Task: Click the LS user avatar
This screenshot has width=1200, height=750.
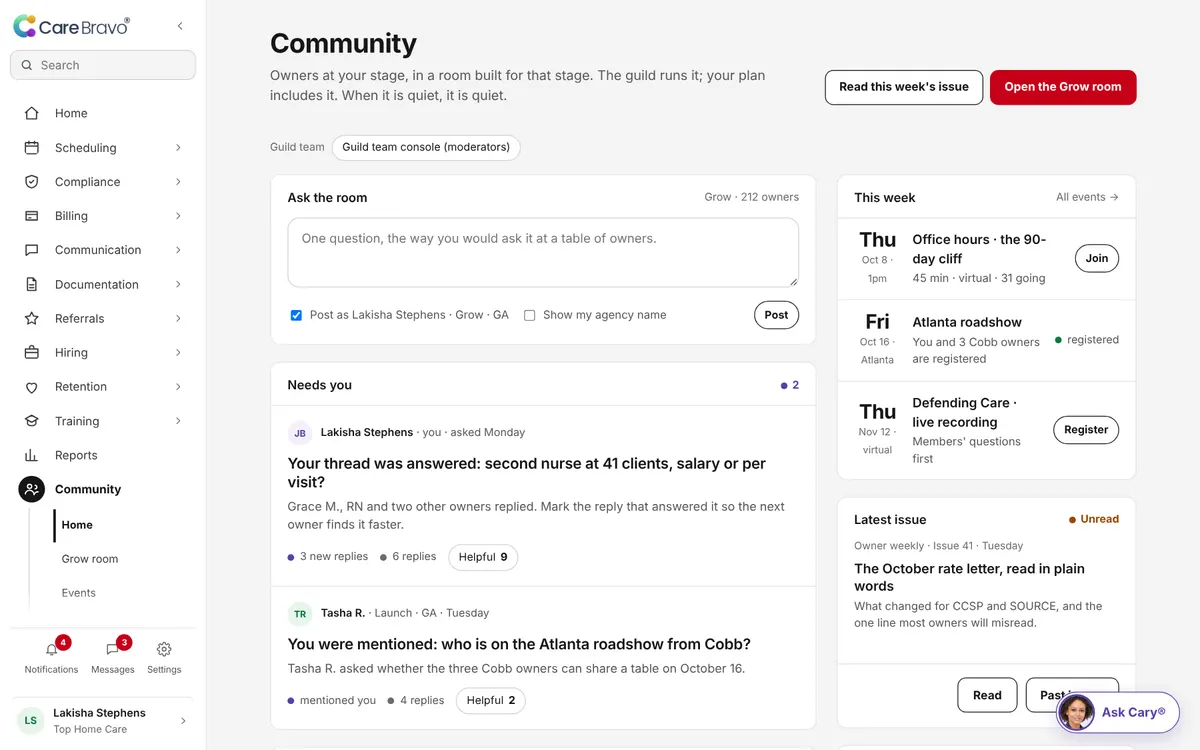Action: coord(31,720)
